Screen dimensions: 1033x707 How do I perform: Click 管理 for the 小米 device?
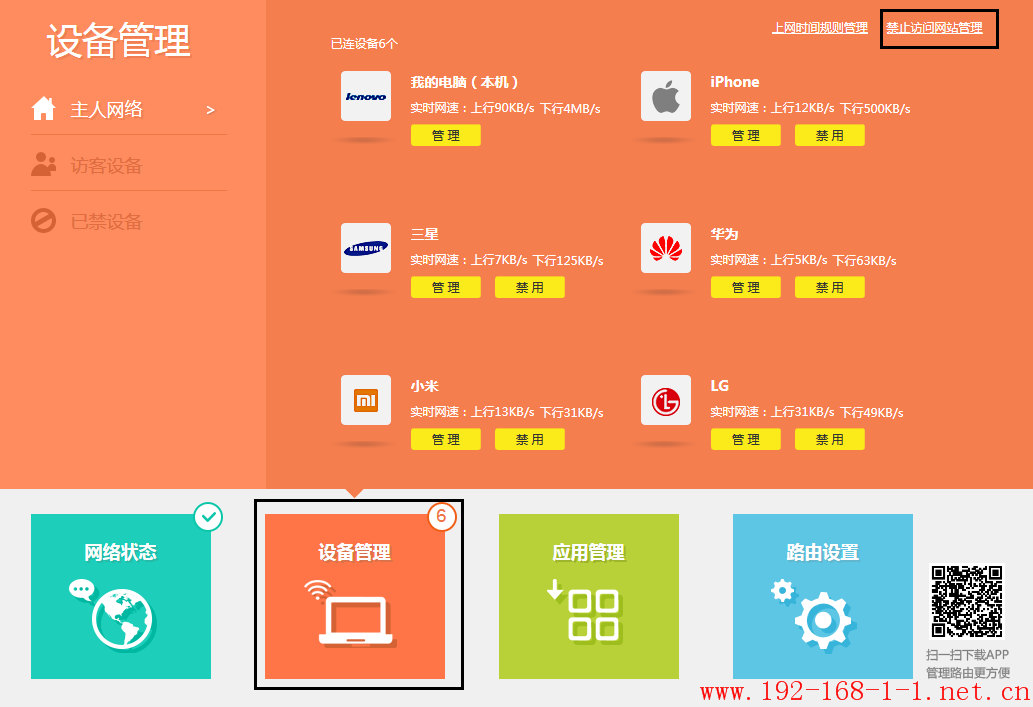point(446,439)
